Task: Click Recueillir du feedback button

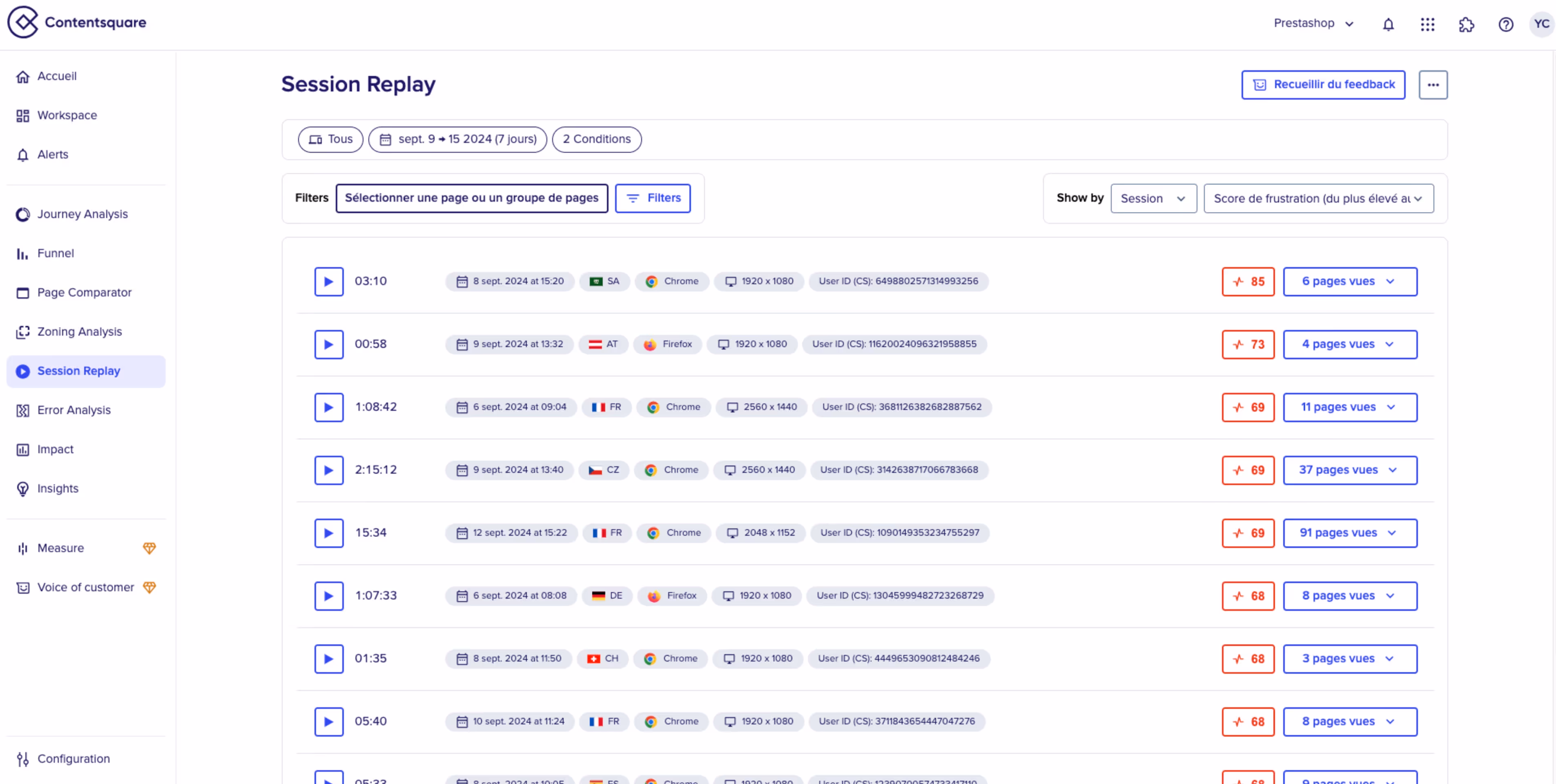Action: (1323, 85)
